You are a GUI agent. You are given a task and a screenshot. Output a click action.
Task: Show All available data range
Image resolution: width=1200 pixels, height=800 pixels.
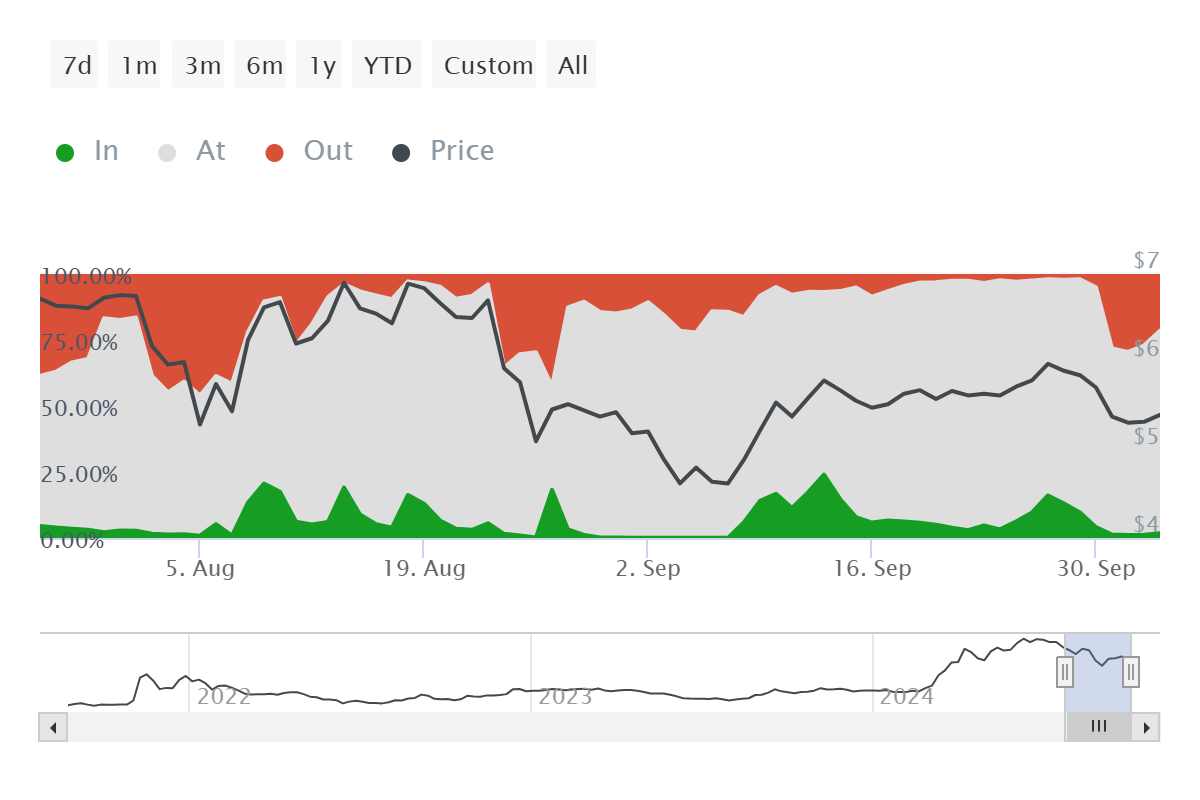[x=571, y=65]
